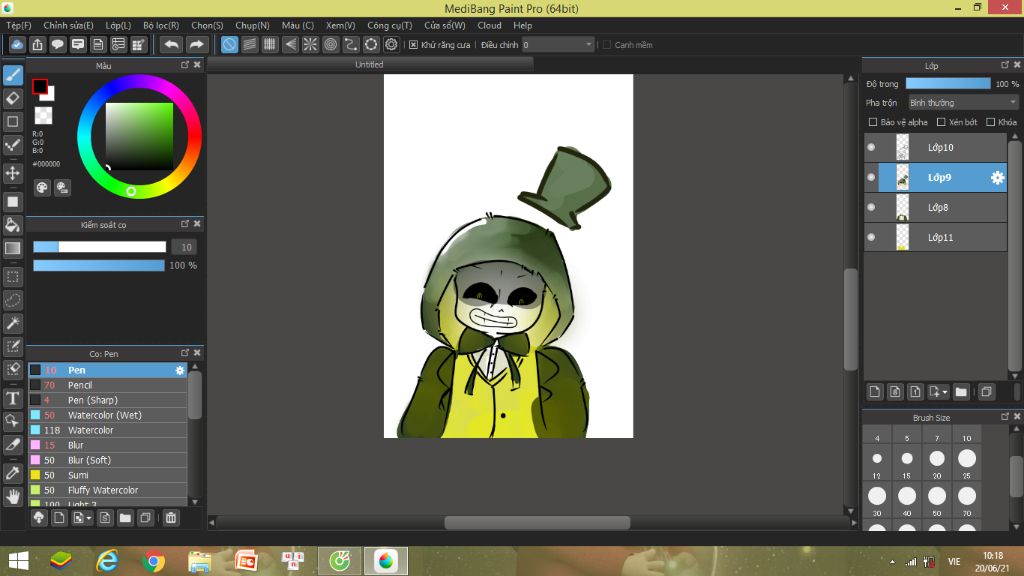Toggle Khử răng cưa checkbox
This screenshot has height=576, width=1024.
pyautogui.click(x=413, y=45)
